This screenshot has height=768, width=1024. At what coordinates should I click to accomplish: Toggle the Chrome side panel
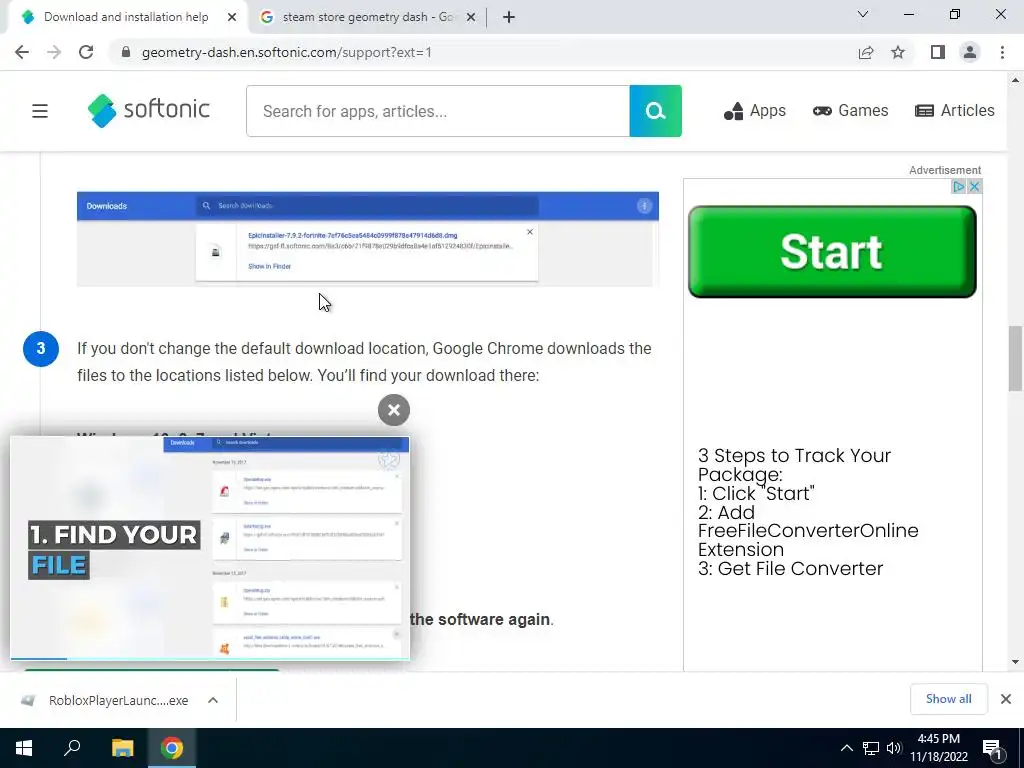coord(938,52)
